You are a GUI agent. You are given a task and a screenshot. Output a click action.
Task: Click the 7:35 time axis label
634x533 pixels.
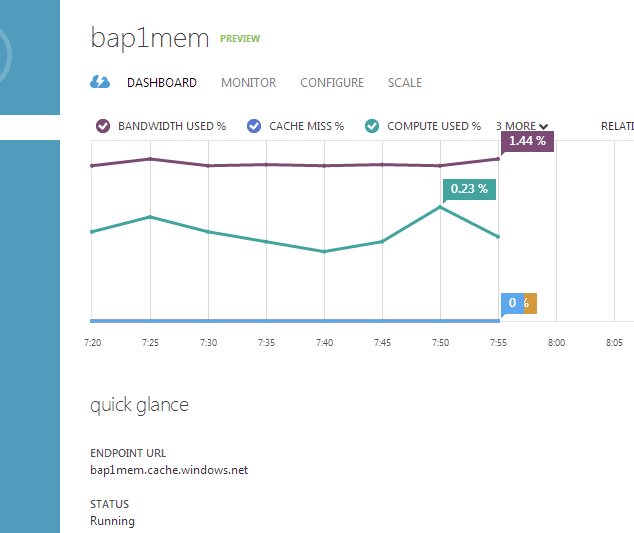(x=266, y=343)
